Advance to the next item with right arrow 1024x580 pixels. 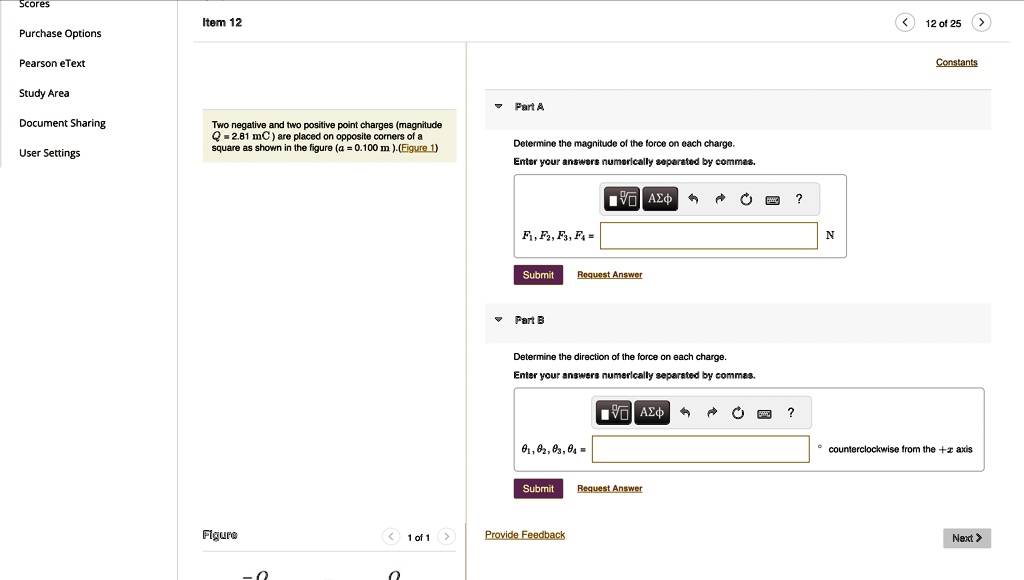click(981, 21)
